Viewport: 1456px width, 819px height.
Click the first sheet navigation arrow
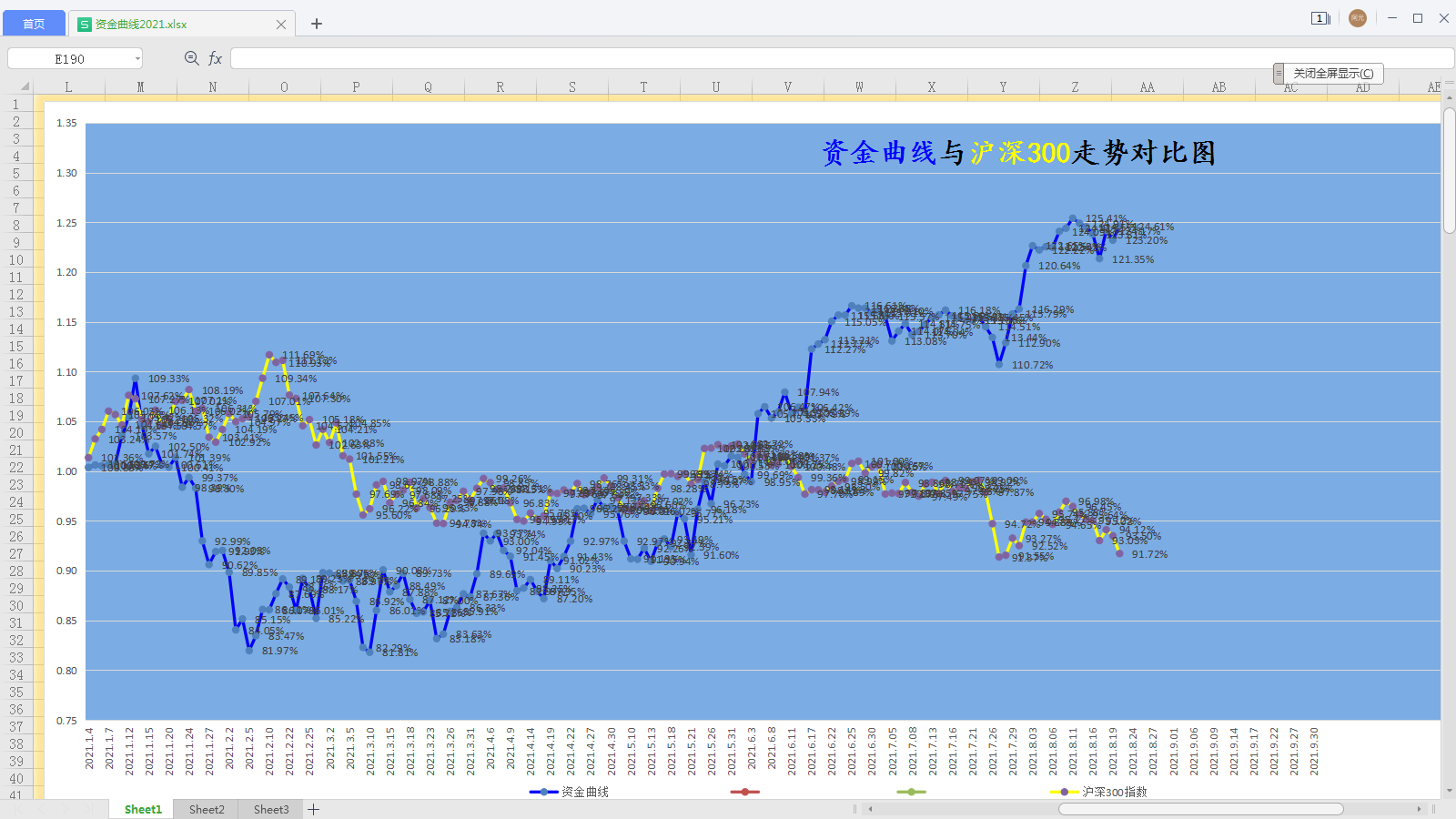point(18,809)
